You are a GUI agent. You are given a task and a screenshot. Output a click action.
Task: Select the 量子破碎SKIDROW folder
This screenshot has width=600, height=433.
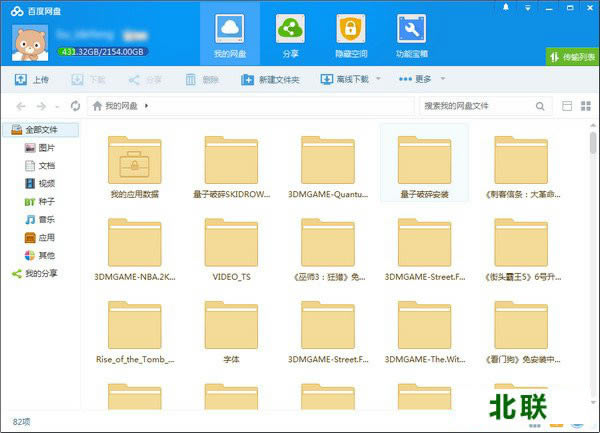coord(231,167)
